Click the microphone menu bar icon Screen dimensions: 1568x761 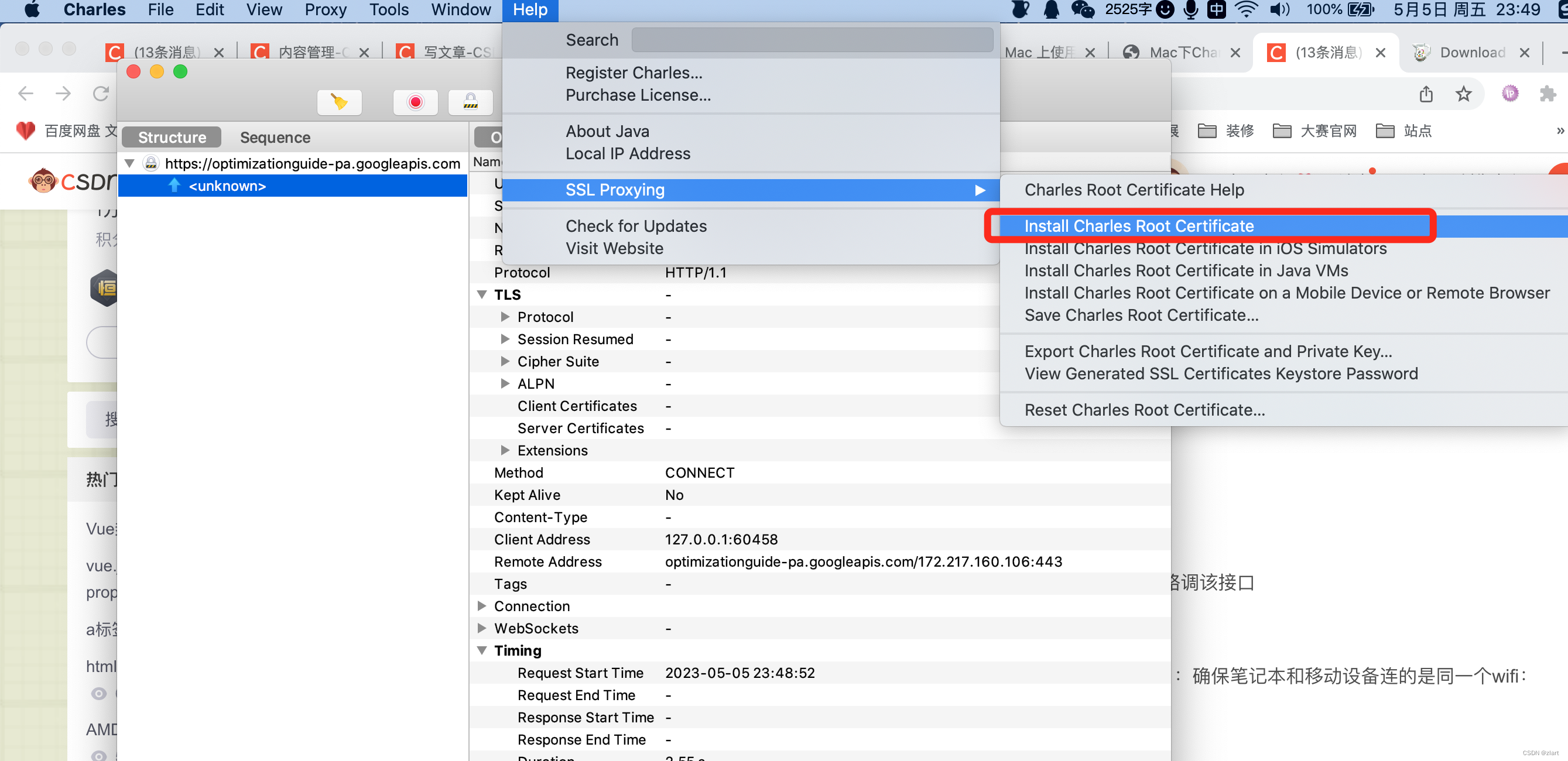[1190, 10]
